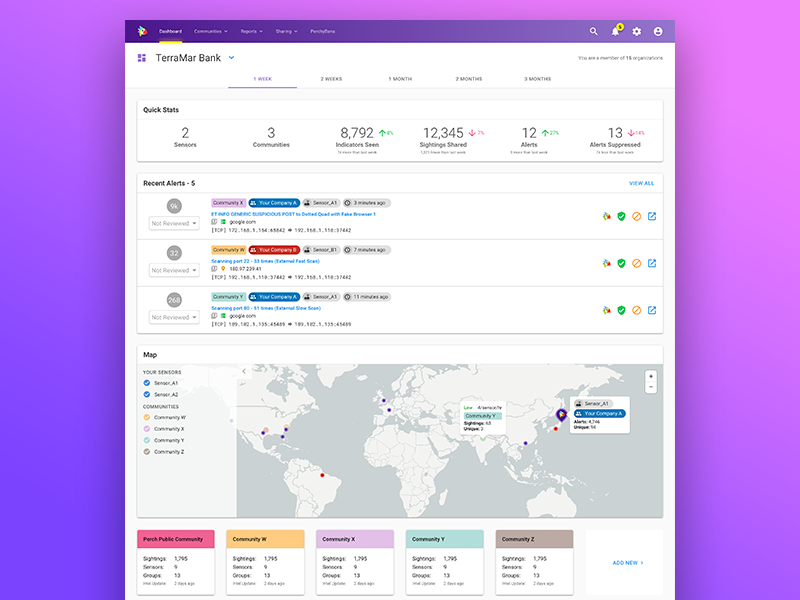Image resolution: width=800 pixels, height=600 pixels.
Task: Click the Community Y map tooltip popup
Action: point(483,417)
